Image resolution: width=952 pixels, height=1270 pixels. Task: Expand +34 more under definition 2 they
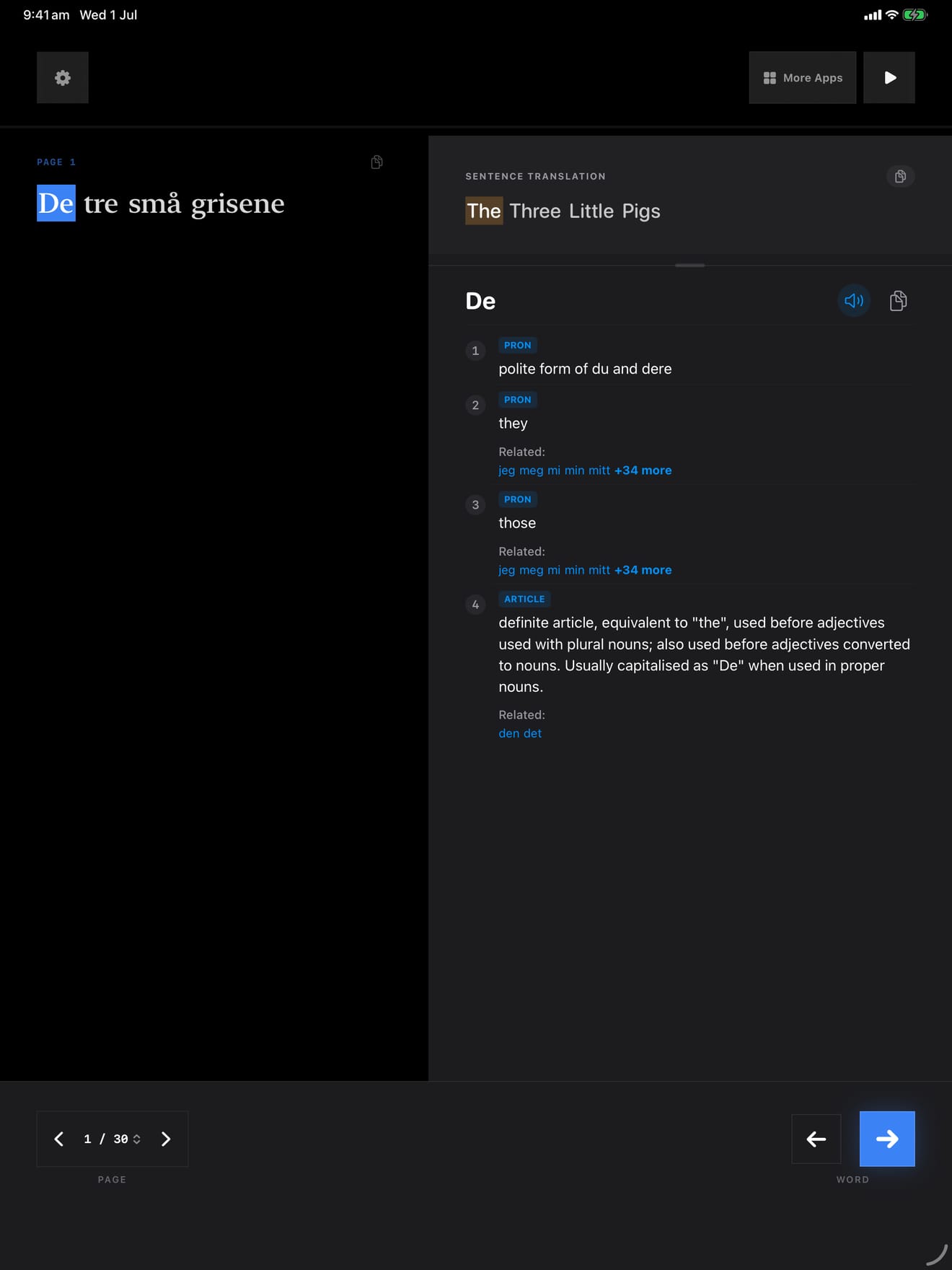coord(643,470)
